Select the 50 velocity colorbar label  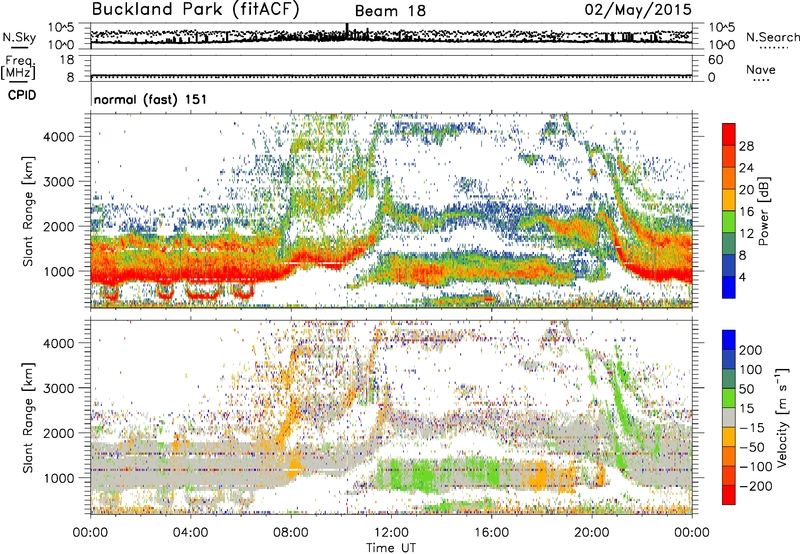tap(746, 389)
